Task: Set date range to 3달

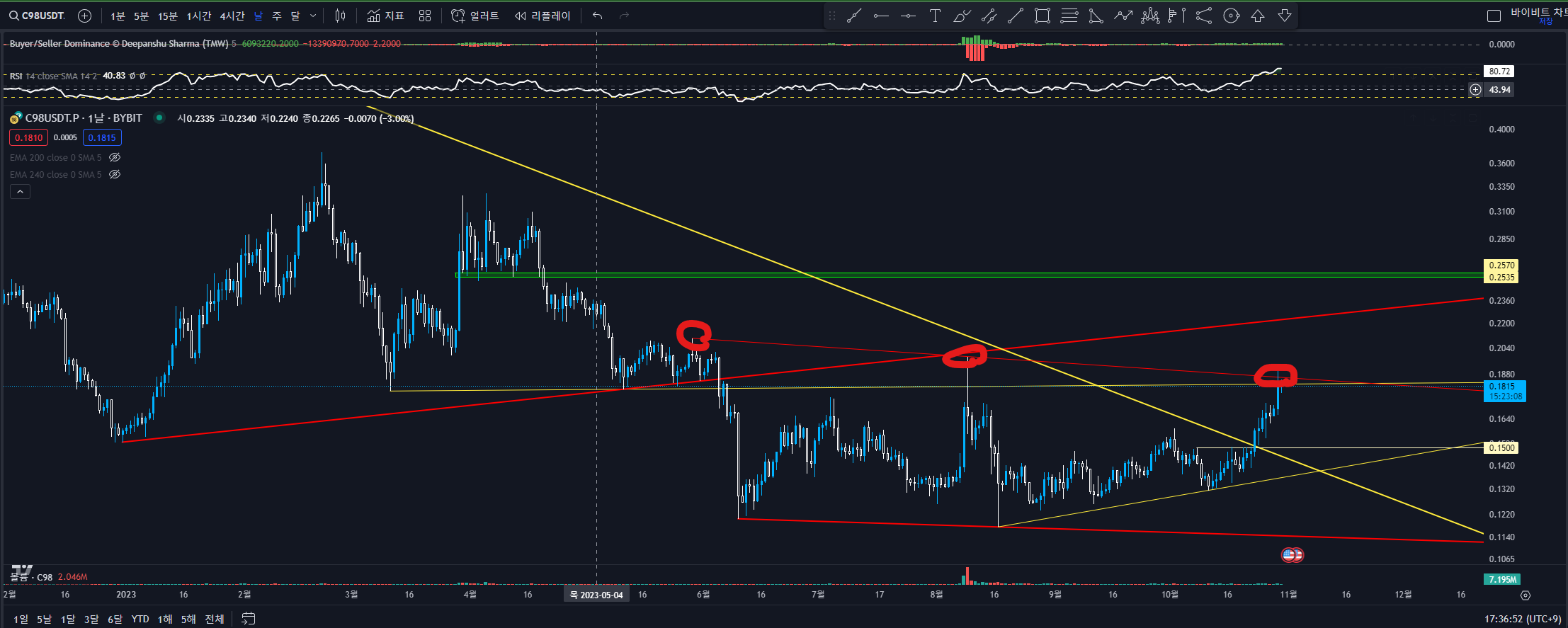Action: (x=91, y=619)
